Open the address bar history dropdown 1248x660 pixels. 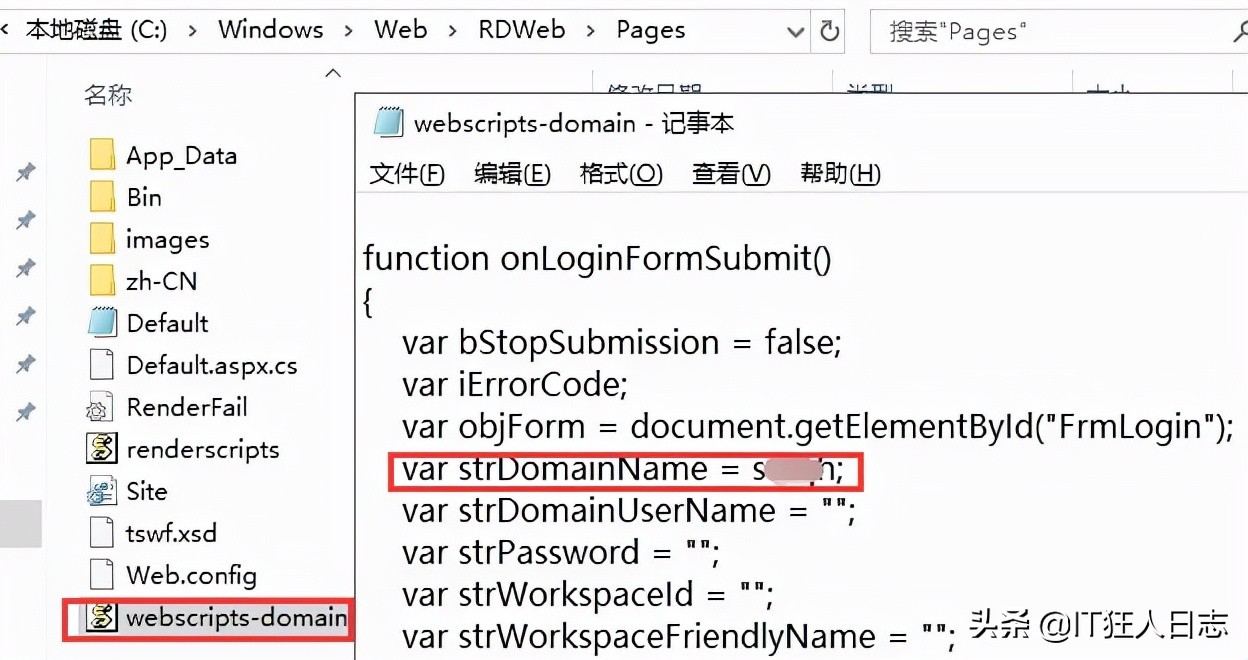[795, 31]
